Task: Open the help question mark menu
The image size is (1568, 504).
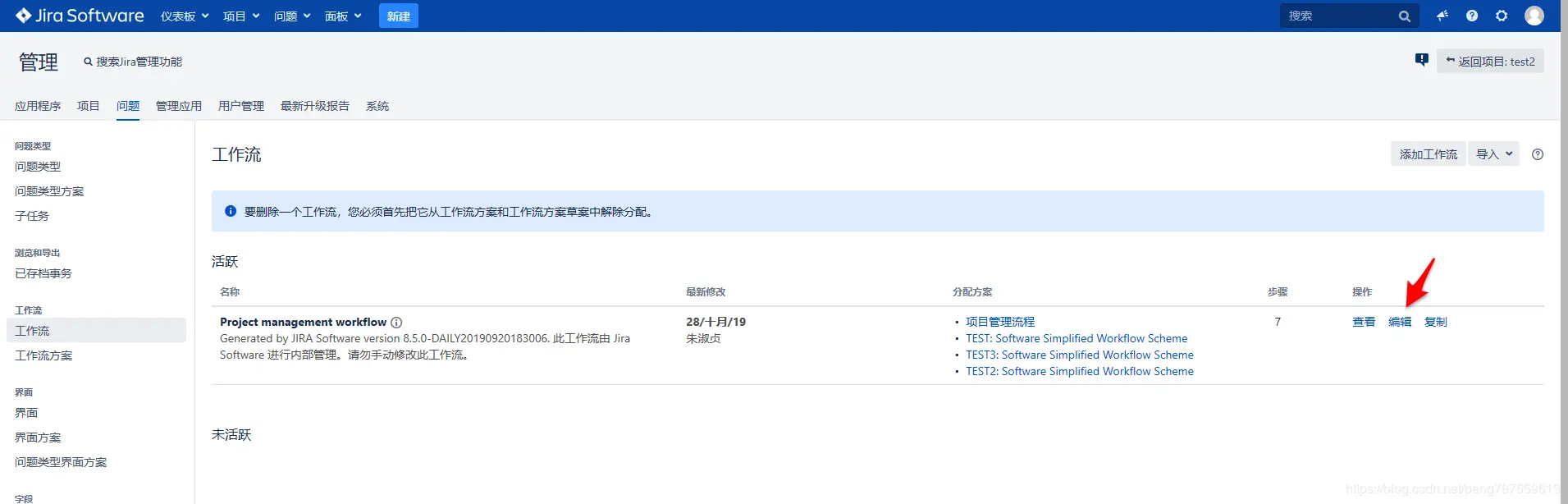Action: 1472,16
